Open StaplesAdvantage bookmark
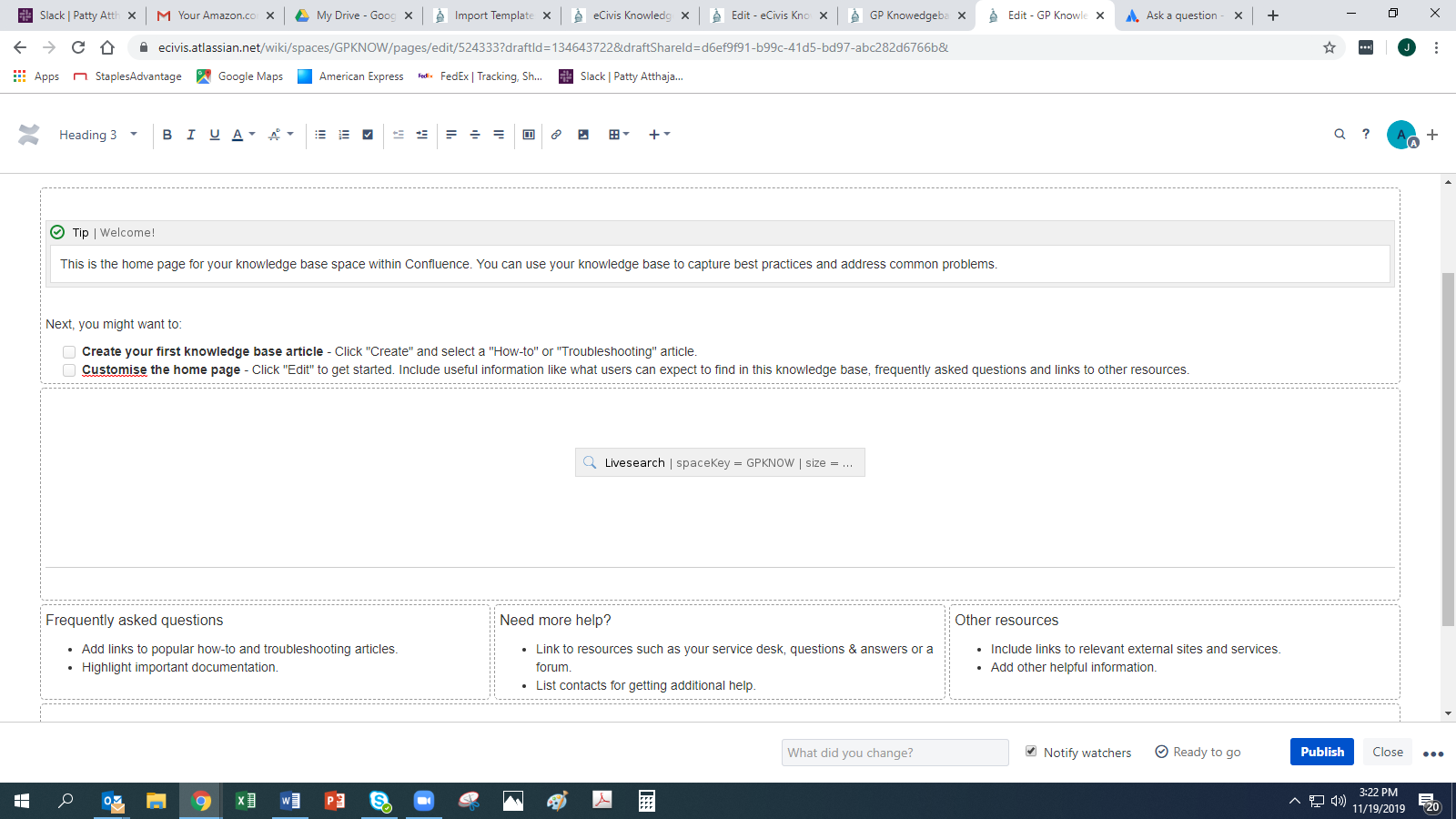The height and width of the screenshot is (819, 1456). click(x=127, y=76)
